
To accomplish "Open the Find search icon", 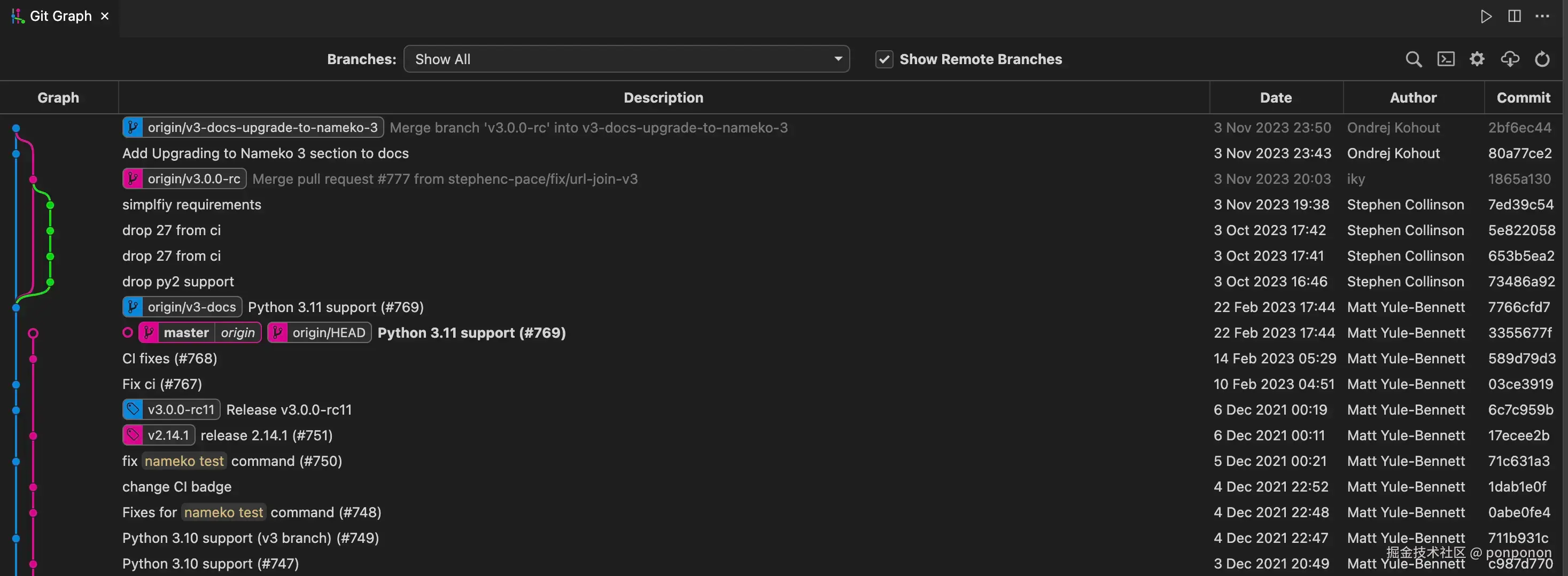I will coord(1414,59).
